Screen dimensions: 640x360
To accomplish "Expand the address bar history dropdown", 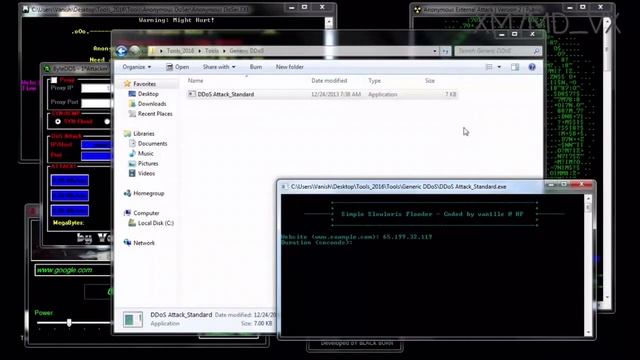I will [435, 51].
